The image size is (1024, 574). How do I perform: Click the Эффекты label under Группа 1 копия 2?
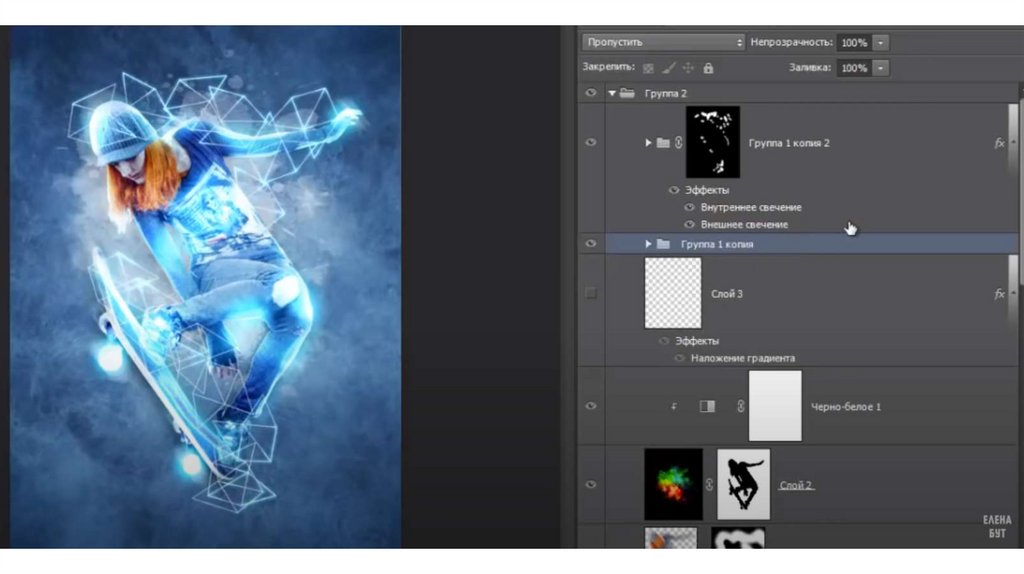point(707,190)
